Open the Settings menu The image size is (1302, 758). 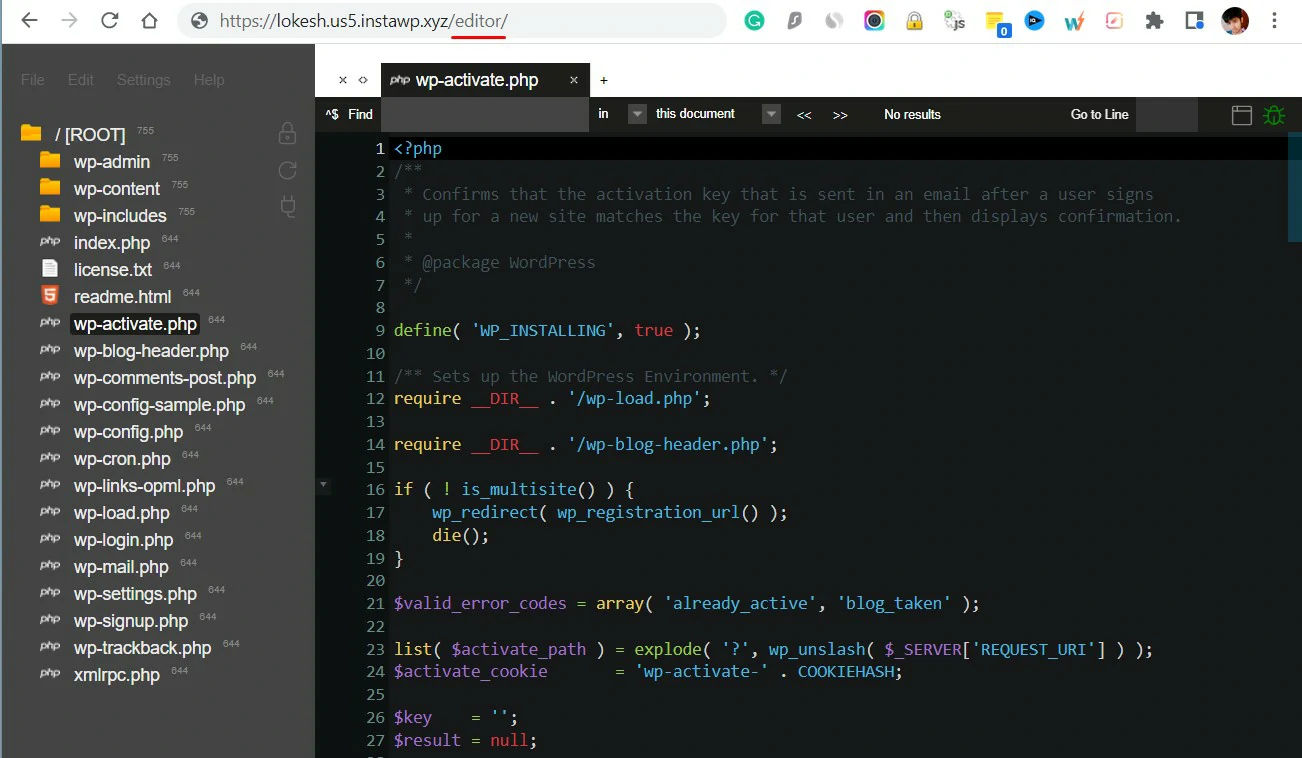tap(144, 80)
